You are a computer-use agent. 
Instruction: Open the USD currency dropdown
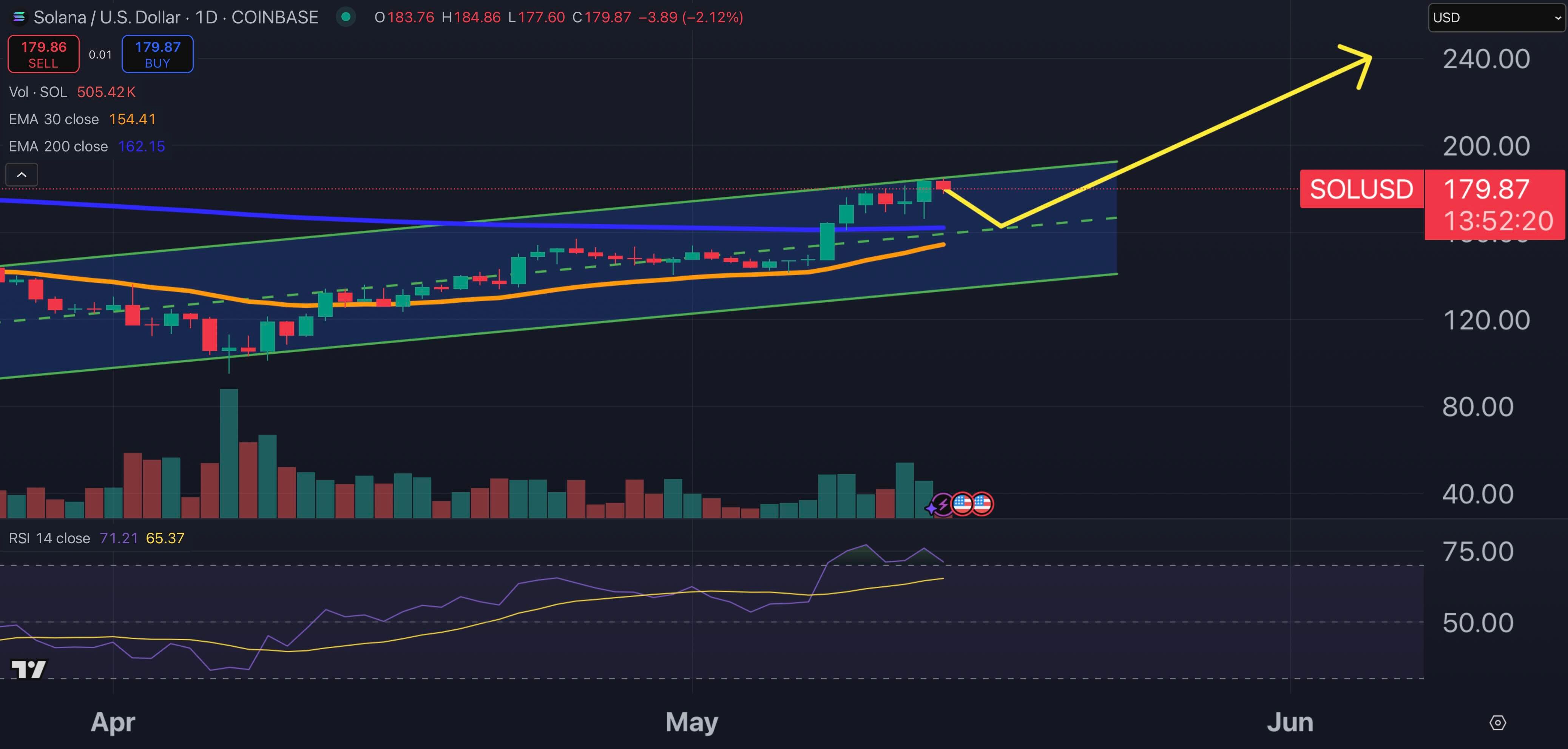tap(1497, 18)
